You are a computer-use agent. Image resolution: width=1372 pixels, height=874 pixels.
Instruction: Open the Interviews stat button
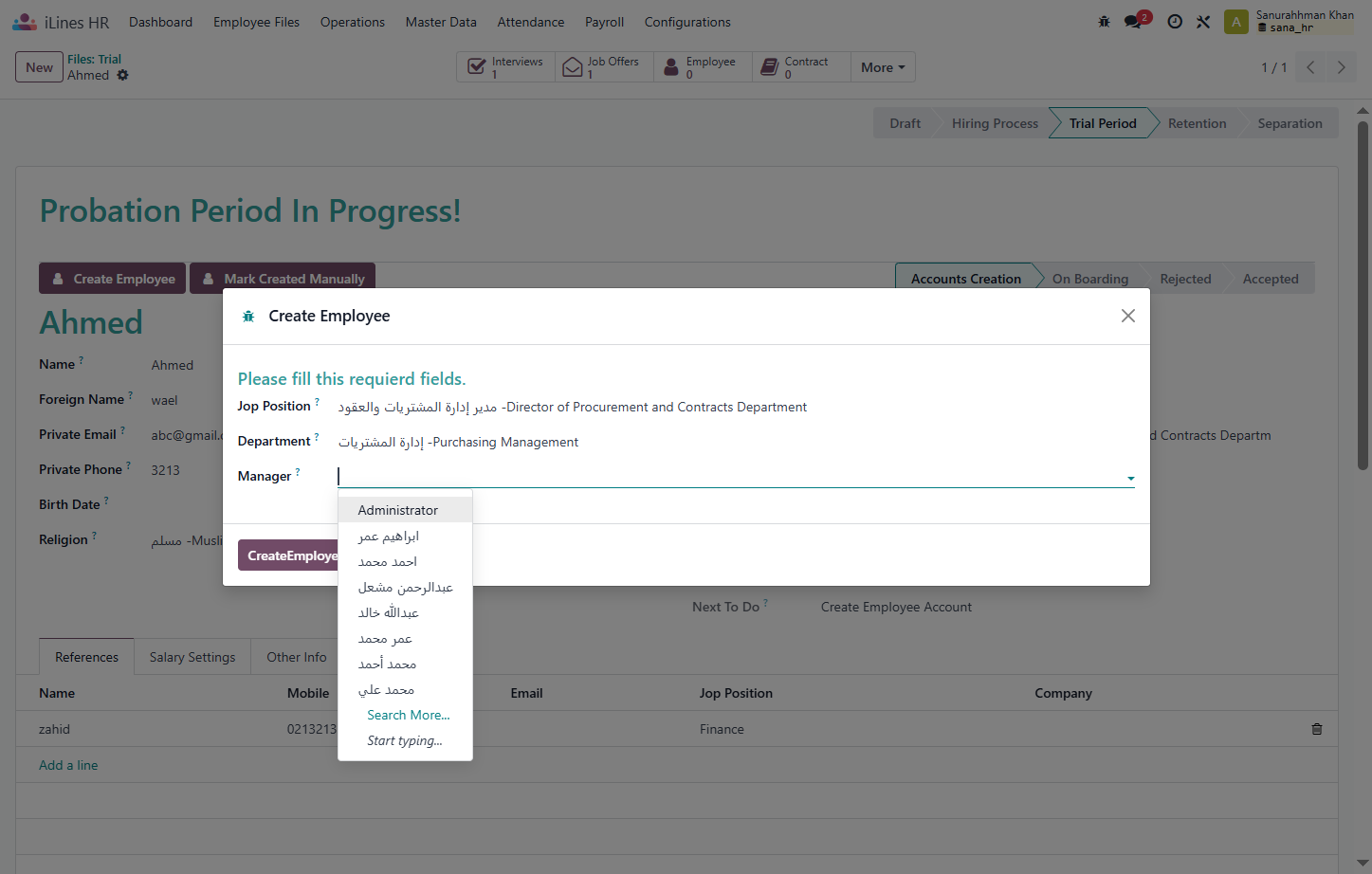505,67
